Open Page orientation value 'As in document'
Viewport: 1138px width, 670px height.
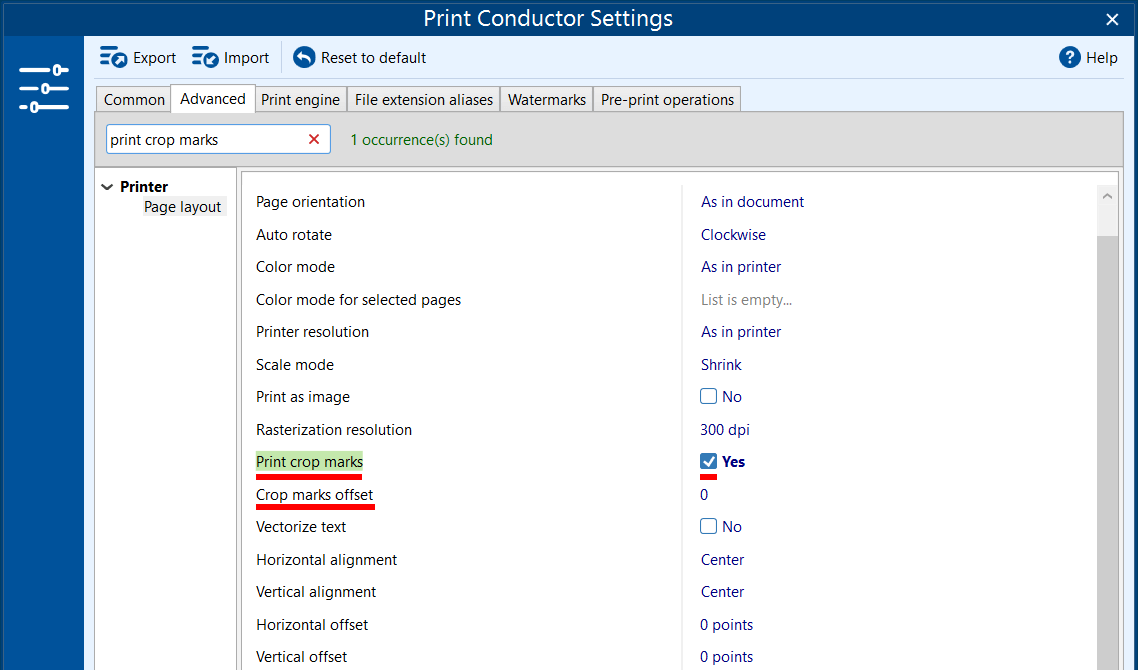752,202
